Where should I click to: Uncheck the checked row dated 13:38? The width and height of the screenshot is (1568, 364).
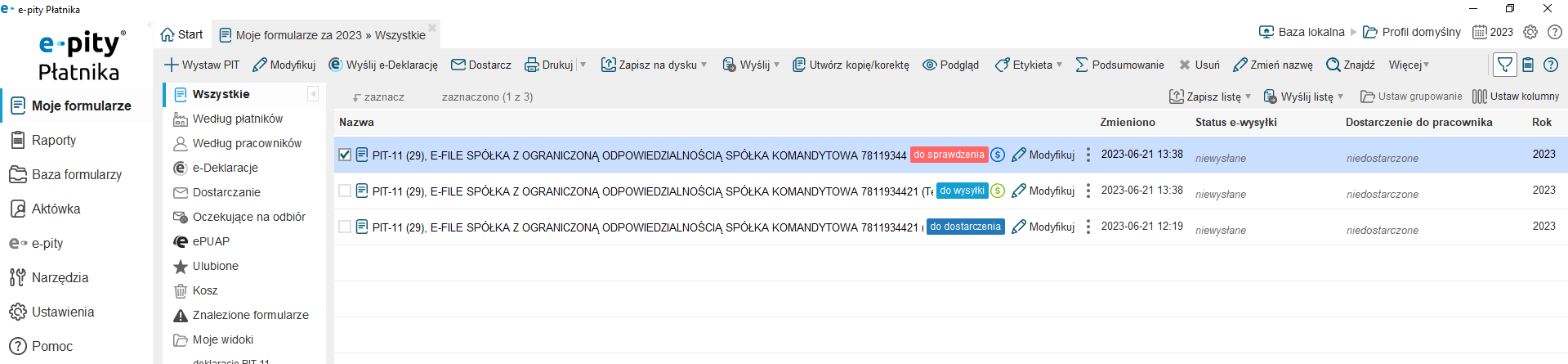[x=345, y=155]
